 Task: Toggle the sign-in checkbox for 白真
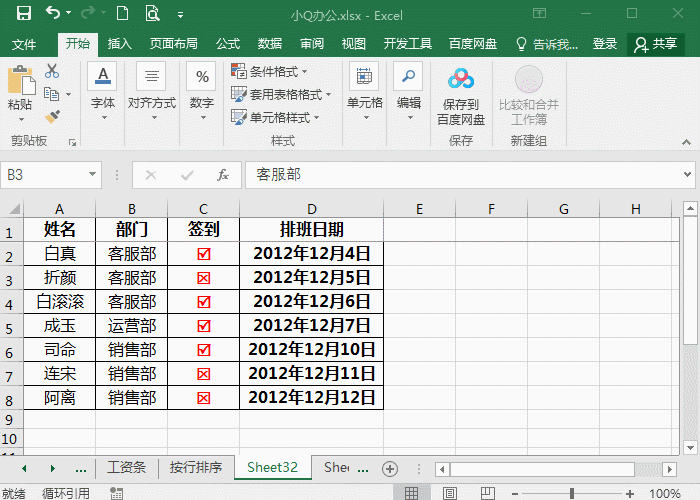click(x=204, y=254)
